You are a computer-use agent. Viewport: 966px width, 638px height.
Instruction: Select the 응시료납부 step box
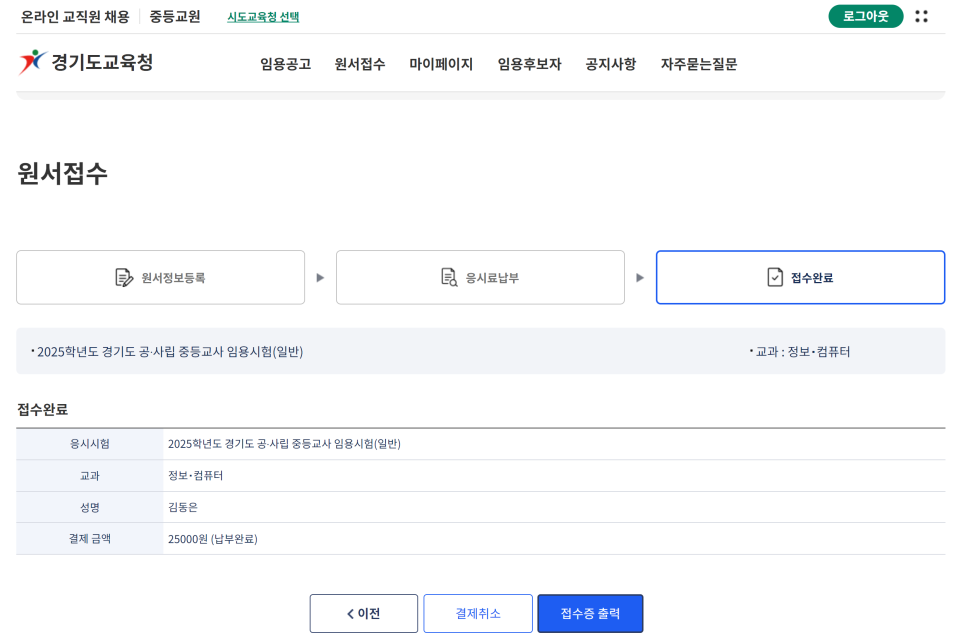(x=481, y=277)
